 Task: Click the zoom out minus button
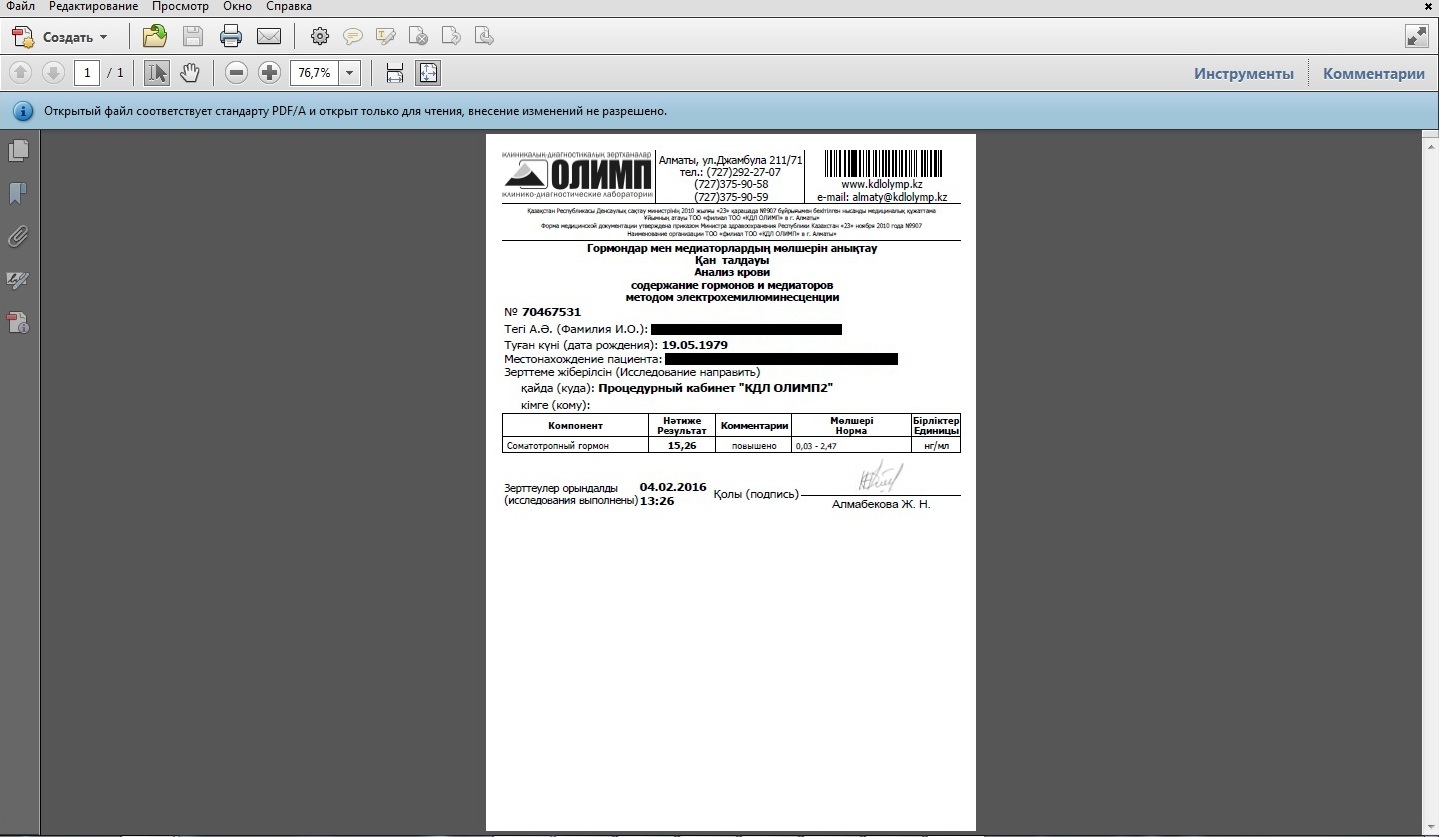(x=236, y=72)
